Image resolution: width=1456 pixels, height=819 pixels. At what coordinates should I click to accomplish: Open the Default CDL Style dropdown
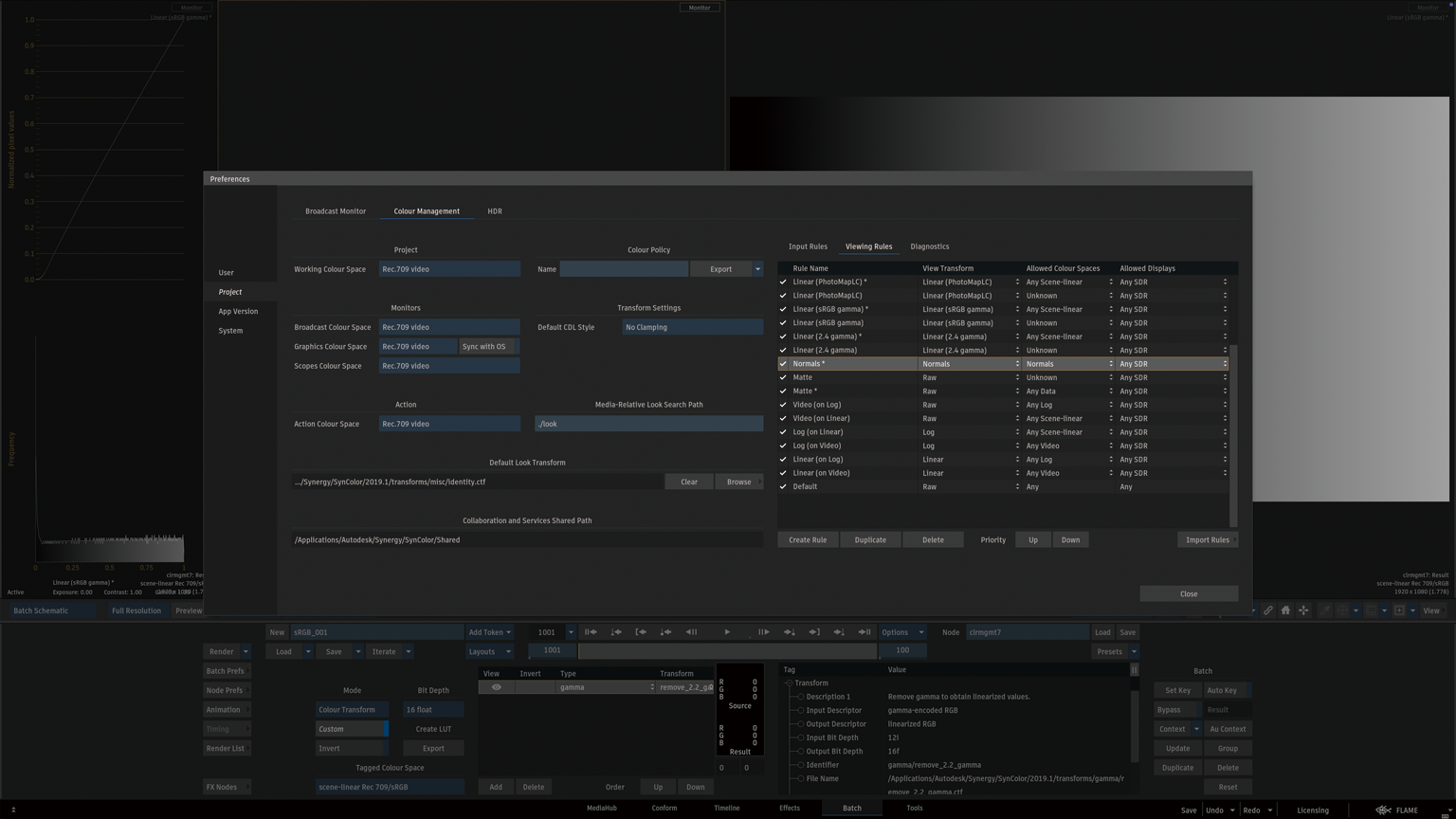click(x=692, y=327)
